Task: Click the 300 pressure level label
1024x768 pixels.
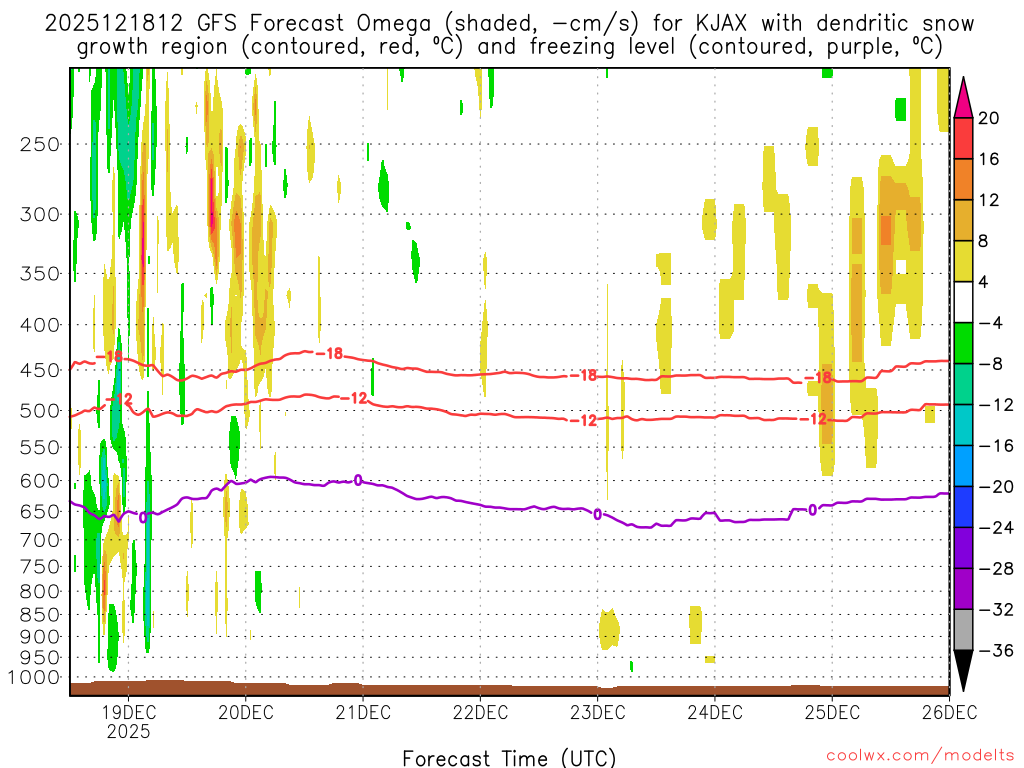Action: click(x=40, y=214)
